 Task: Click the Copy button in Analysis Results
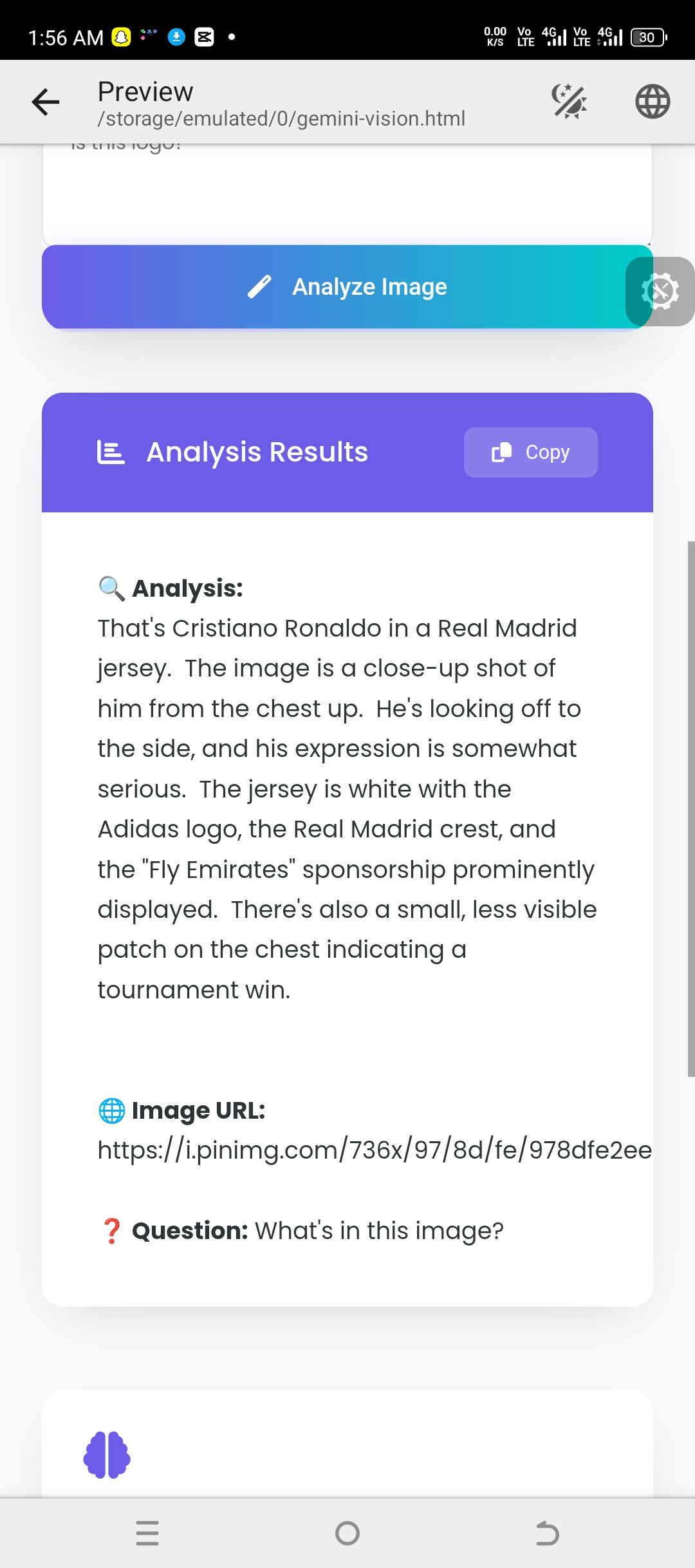pyautogui.click(x=530, y=453)
